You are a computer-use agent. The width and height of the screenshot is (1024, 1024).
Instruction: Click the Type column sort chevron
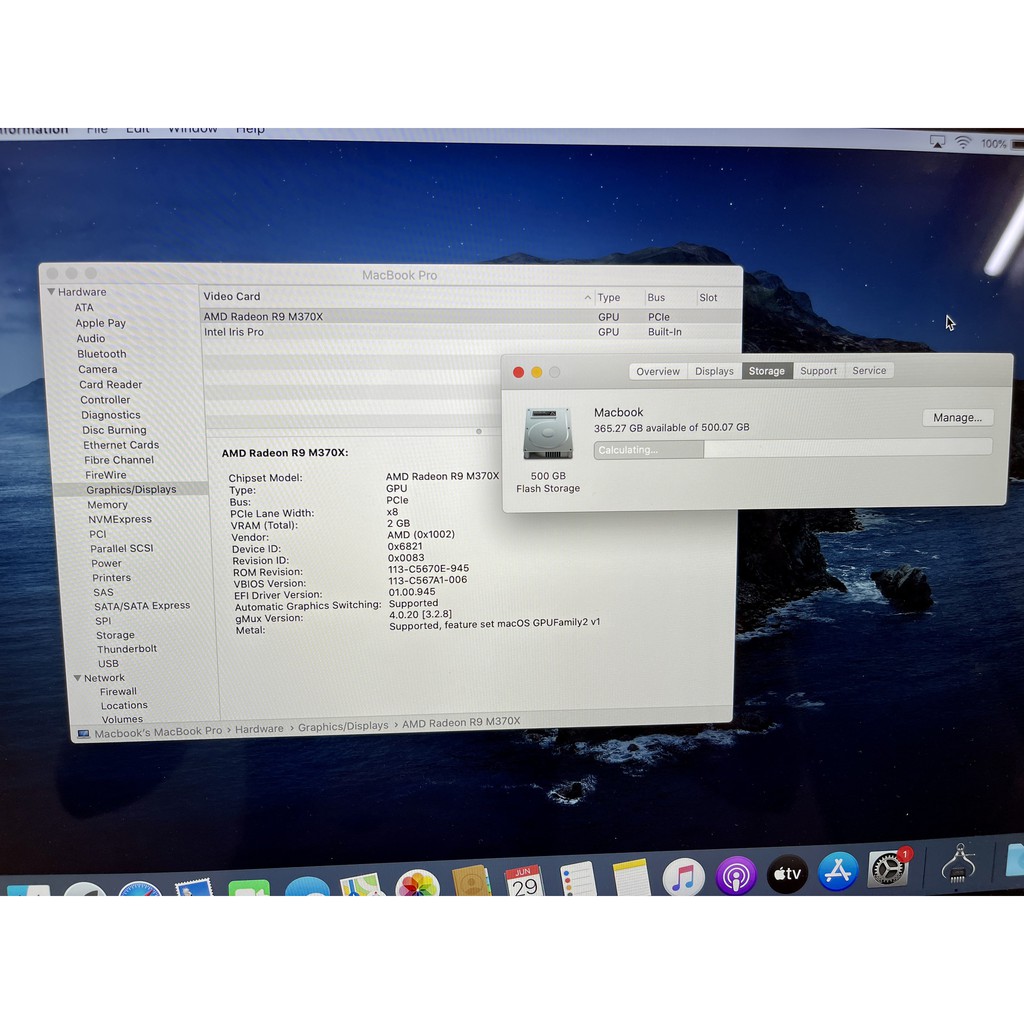[x=588, y=297]
